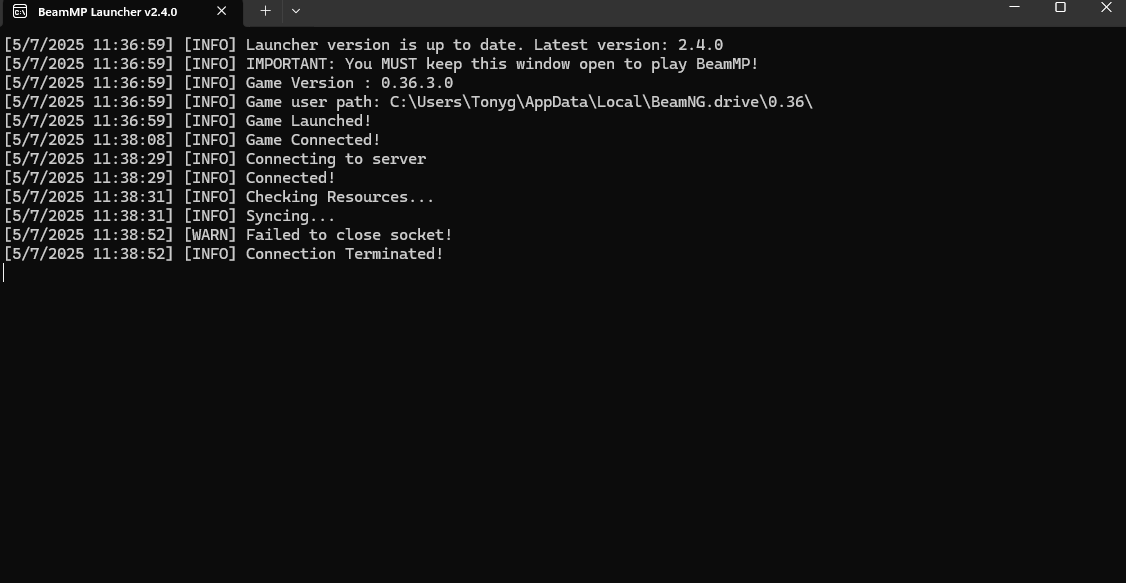Viewport: 1126px width, 583px height.
Task: Click the terminal icon in the BeamMP tab
Action: 20,11
